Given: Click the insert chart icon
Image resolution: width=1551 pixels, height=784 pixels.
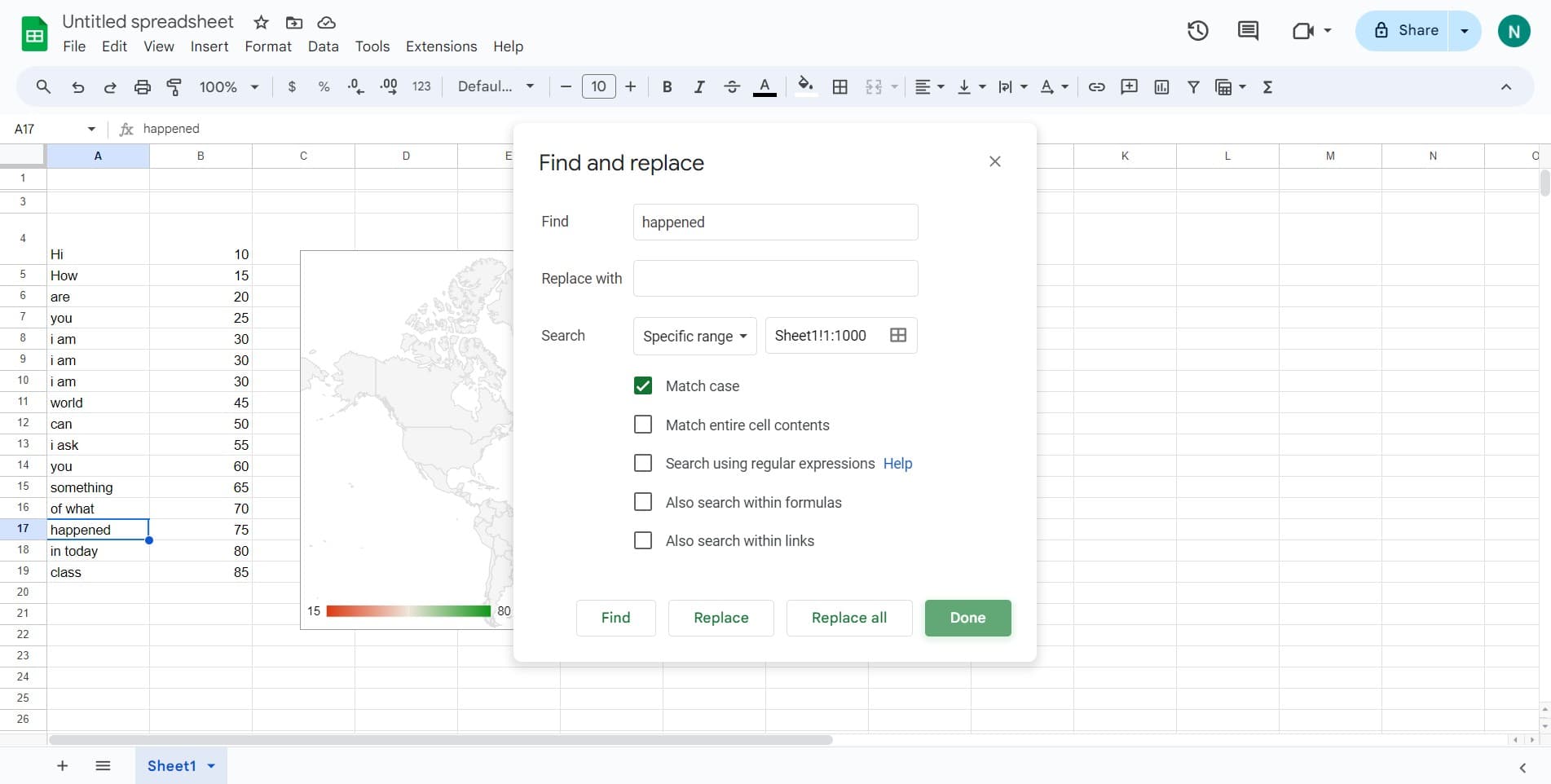Looking at the screenshot, I should [1161, 87].
